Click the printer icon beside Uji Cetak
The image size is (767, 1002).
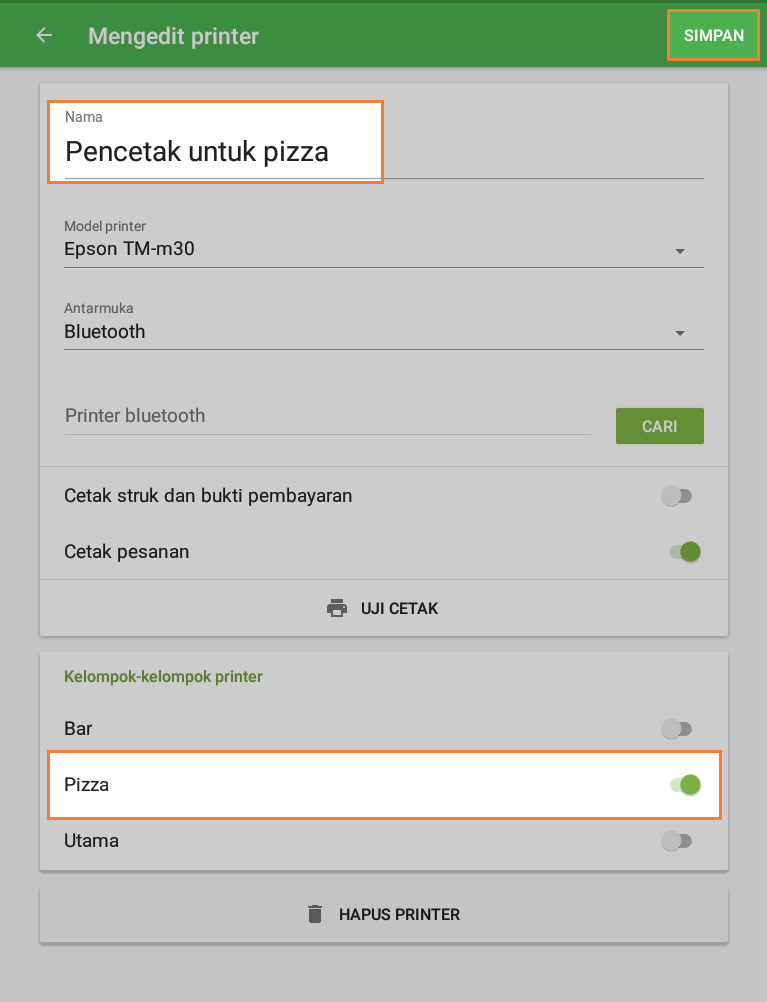337,608
